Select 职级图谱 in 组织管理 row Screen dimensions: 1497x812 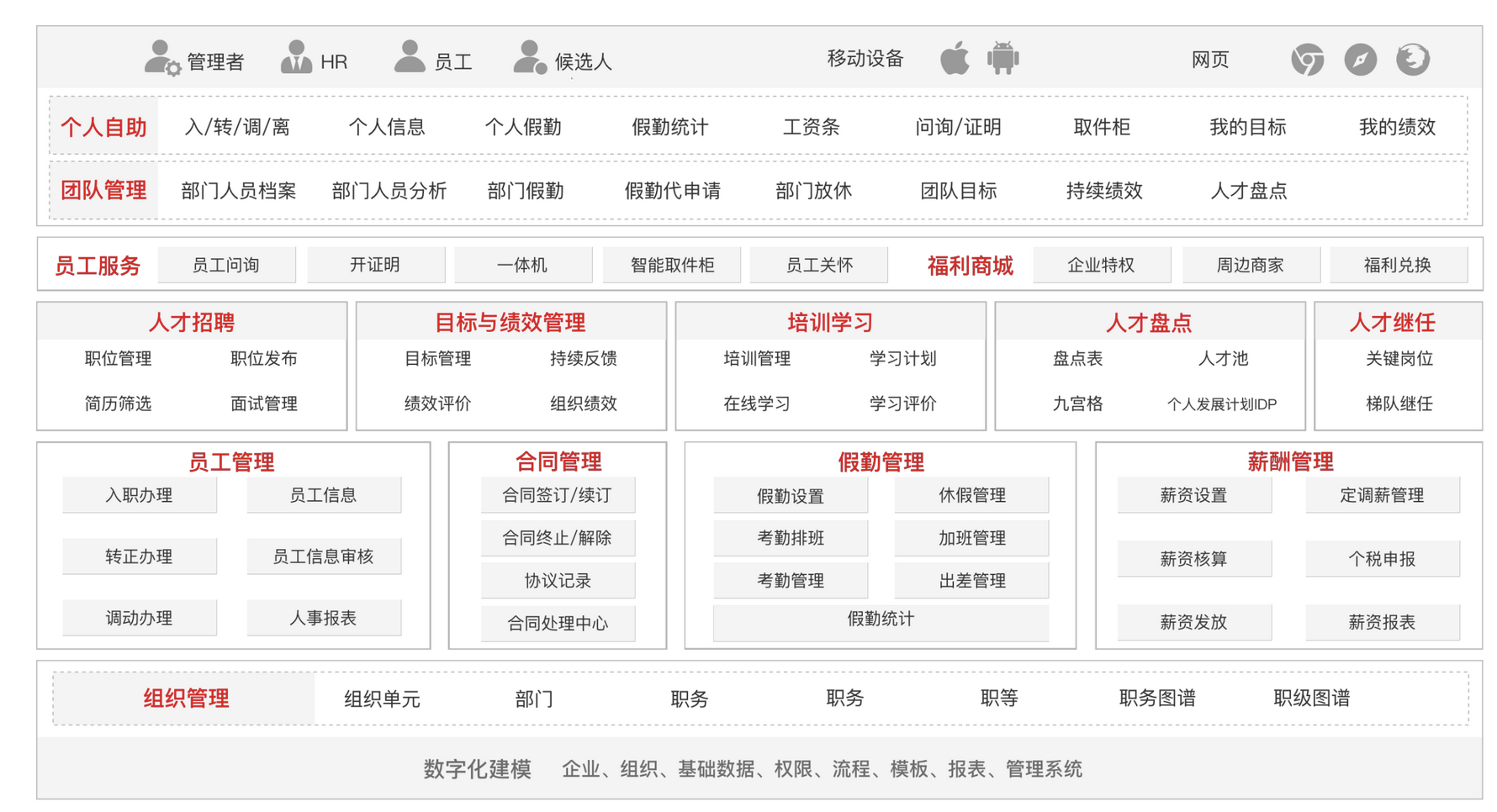click(x=1311, y=699)
